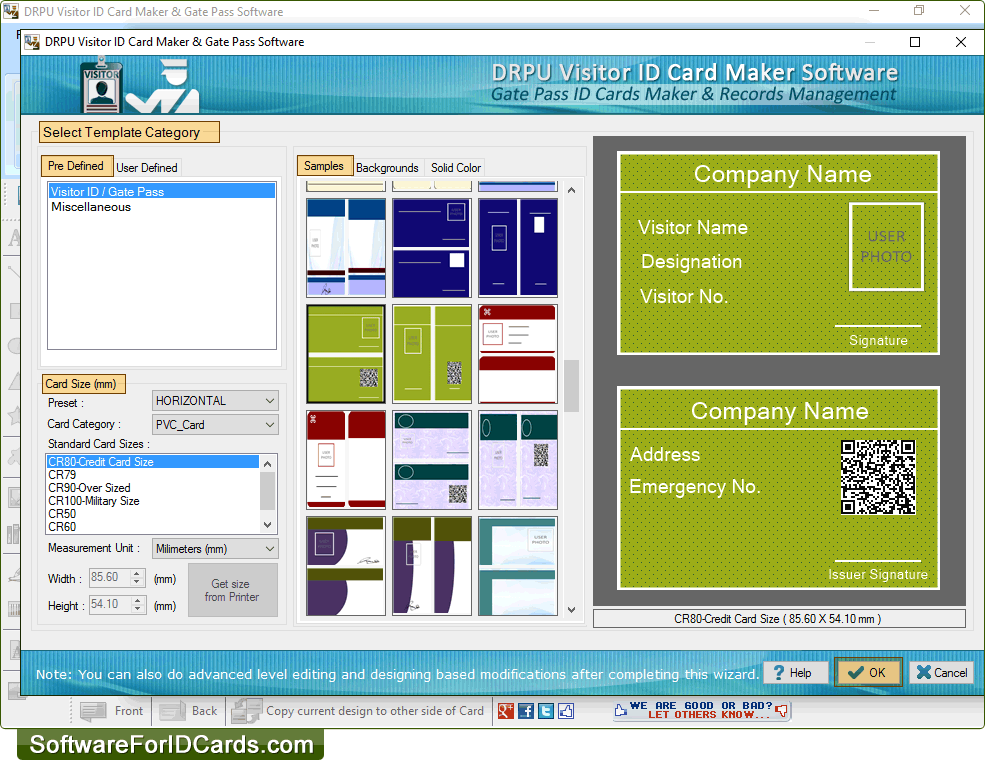Click the thumbs-up like icon
This screenshot has height=760, width=985.
566,711
